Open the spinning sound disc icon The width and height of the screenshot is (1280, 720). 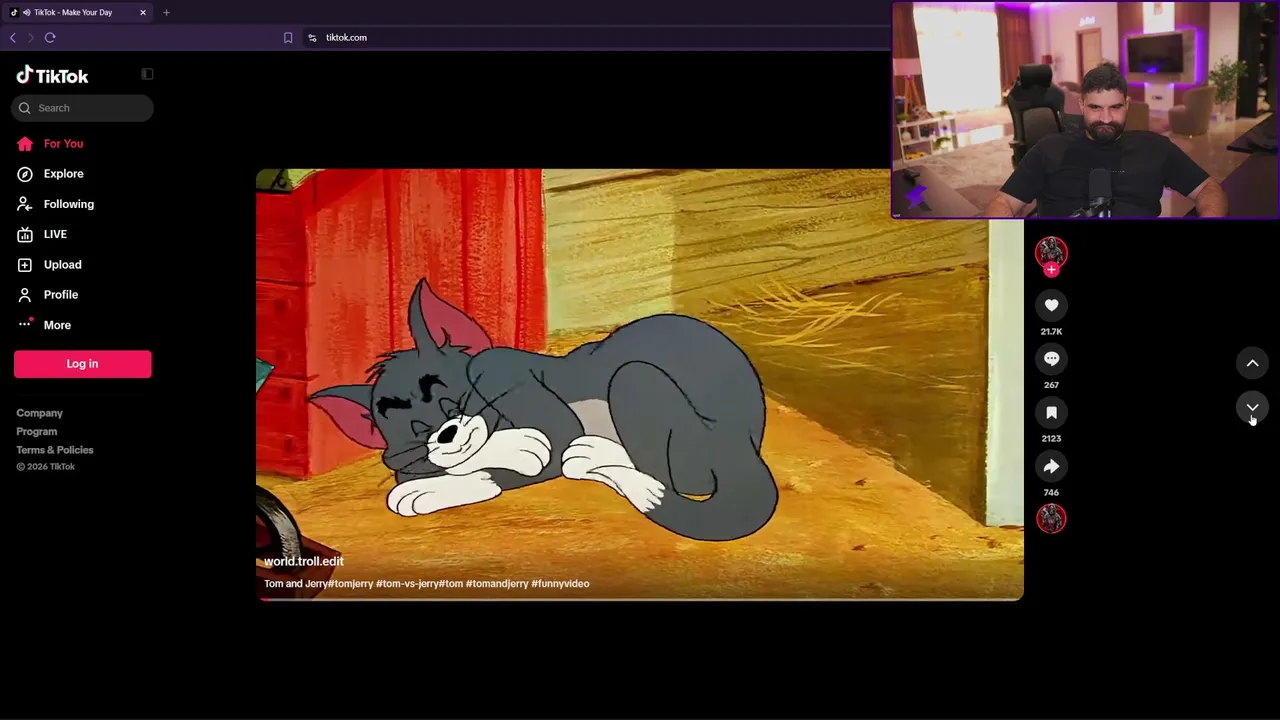1051,518
